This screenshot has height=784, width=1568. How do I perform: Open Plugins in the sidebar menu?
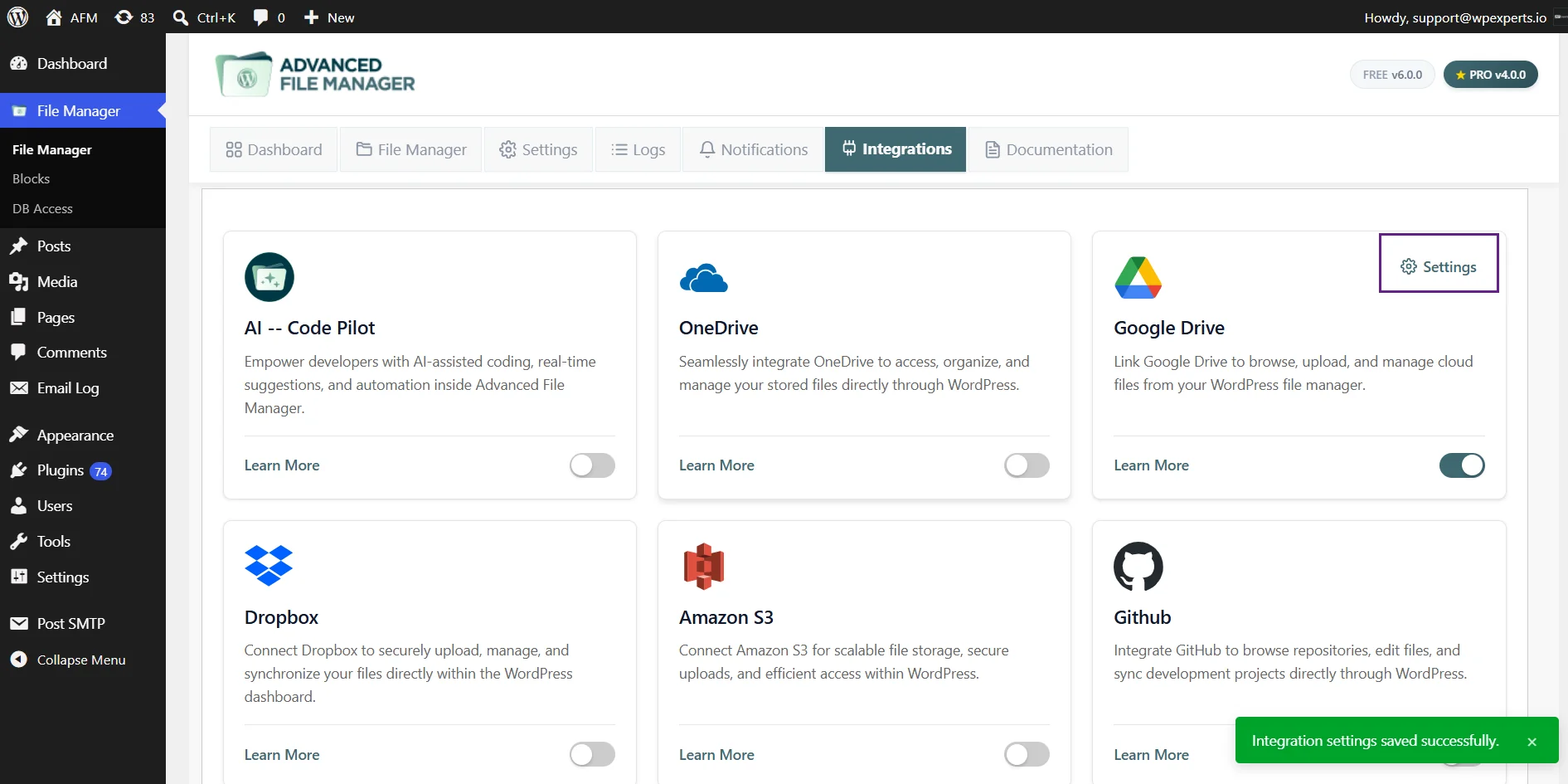pyautogui.click(x=83, y=470)
